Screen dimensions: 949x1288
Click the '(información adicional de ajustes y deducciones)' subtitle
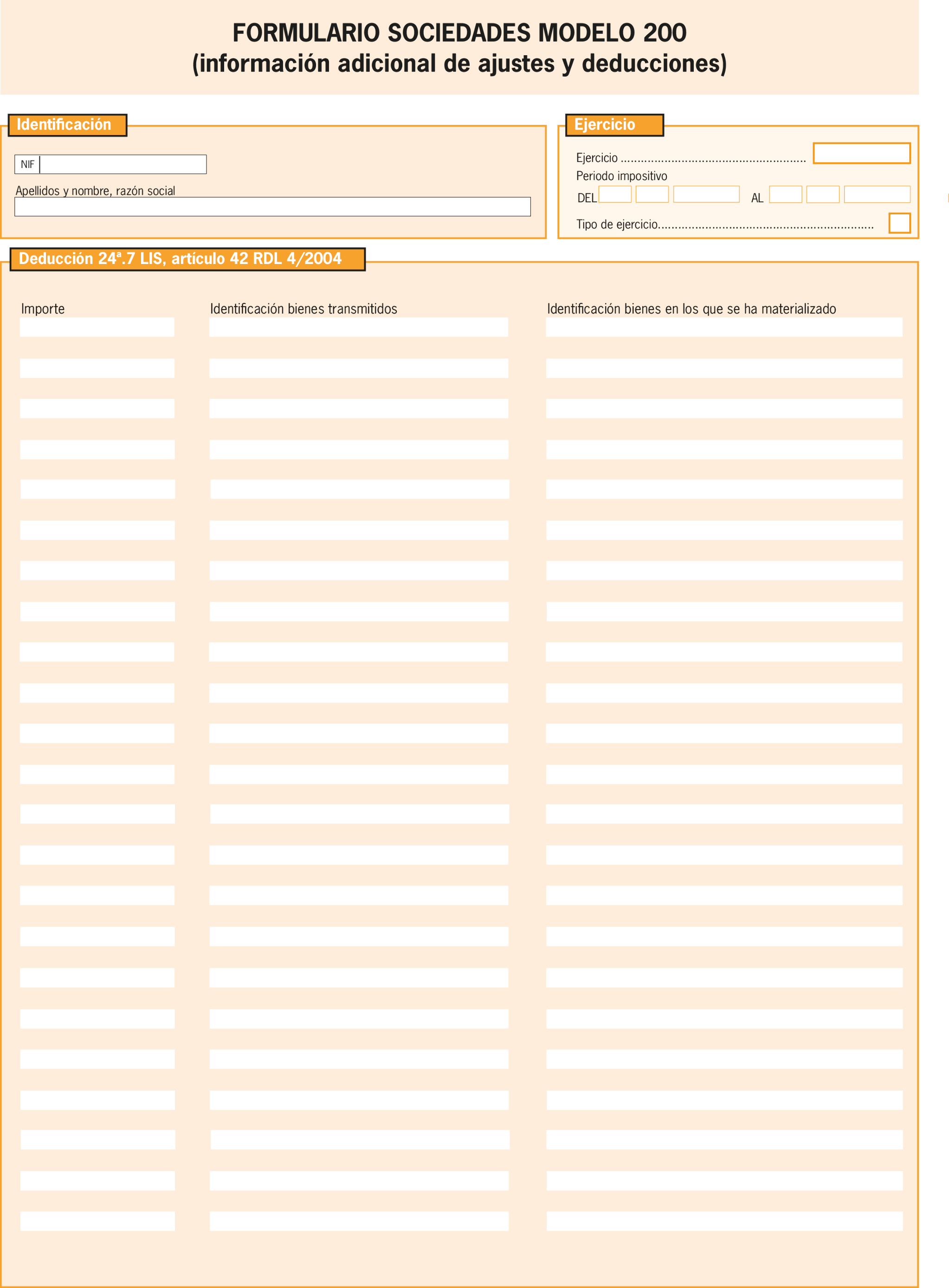(459, 63)
